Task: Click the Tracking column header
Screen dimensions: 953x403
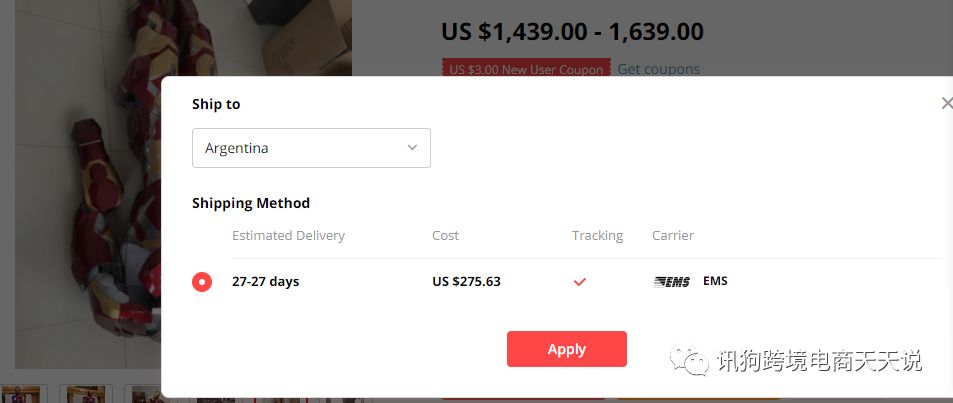Action: tap(597, 236)
